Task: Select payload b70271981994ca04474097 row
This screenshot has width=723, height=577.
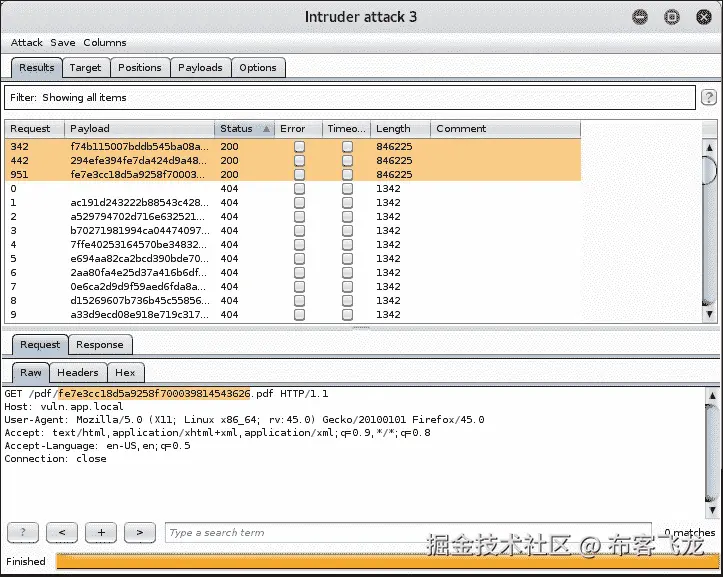Action: (293, 231)
